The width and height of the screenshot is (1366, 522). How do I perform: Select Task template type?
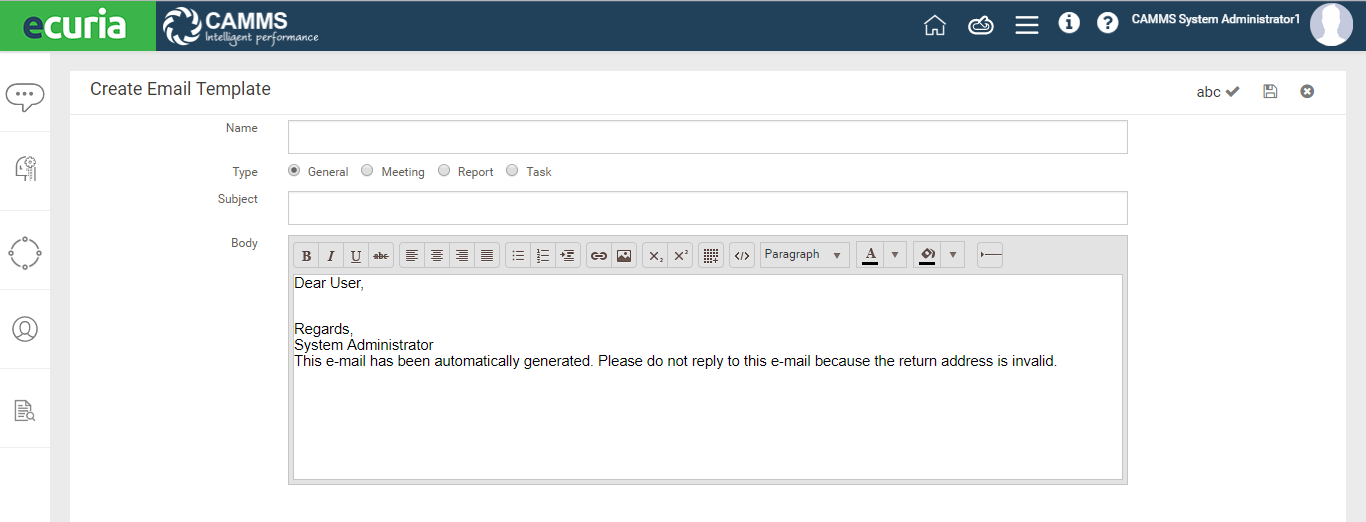(x=512, y=171)
